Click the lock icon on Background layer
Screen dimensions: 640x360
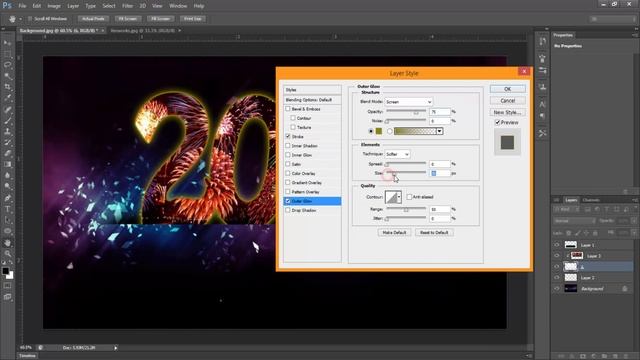pos(624,289)
